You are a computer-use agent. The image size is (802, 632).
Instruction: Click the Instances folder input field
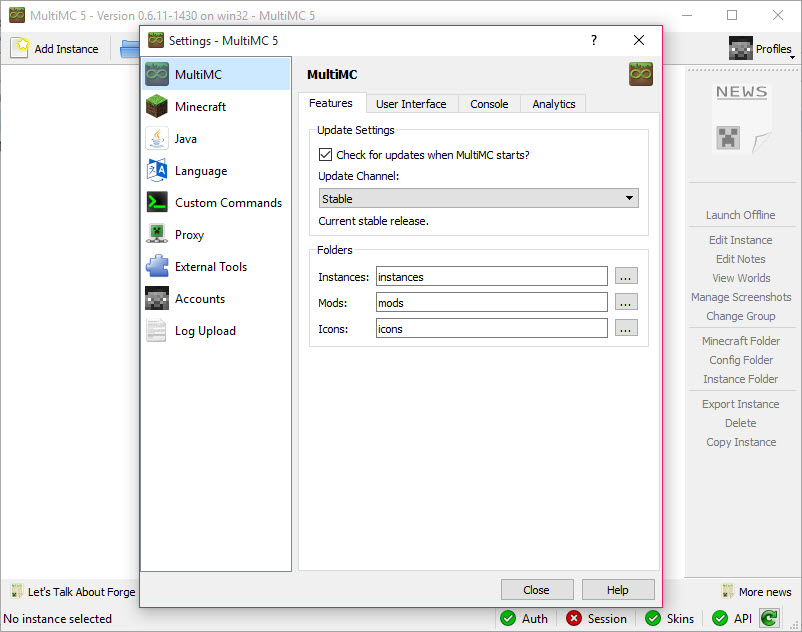click(x=492, y=276)
